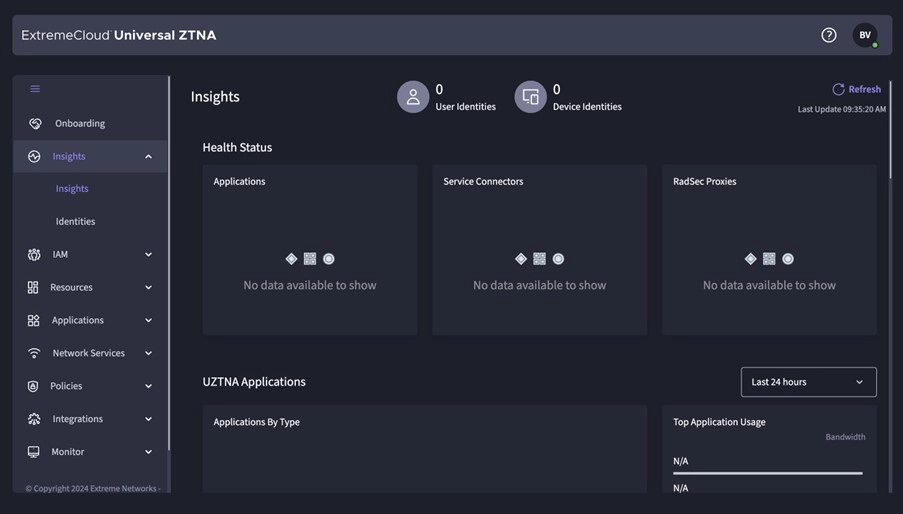Click the Top Application Usage bandwidth bar

pos(767,473)
